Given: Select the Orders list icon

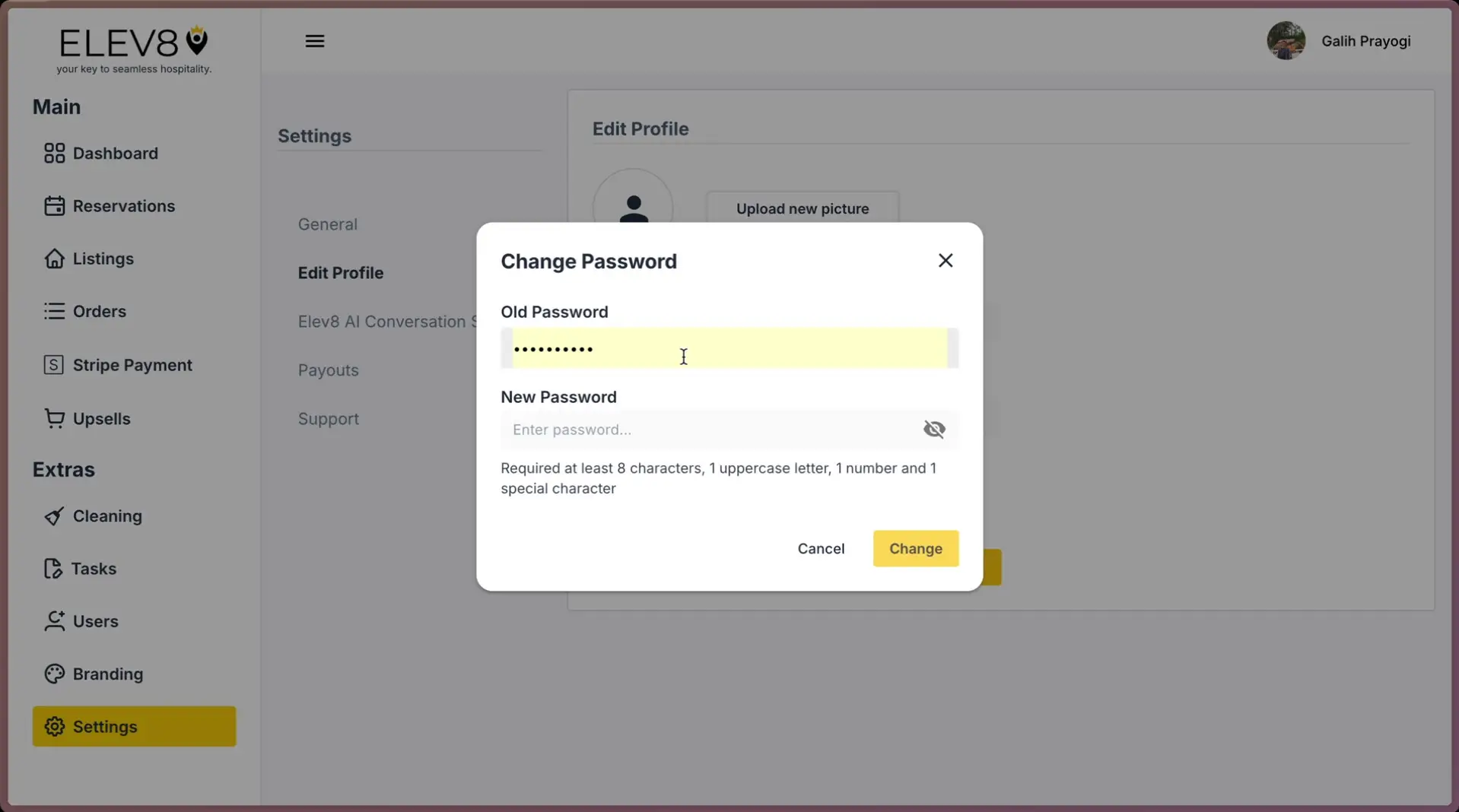Looking at the screenshot, I should click(x=52, y=311).
